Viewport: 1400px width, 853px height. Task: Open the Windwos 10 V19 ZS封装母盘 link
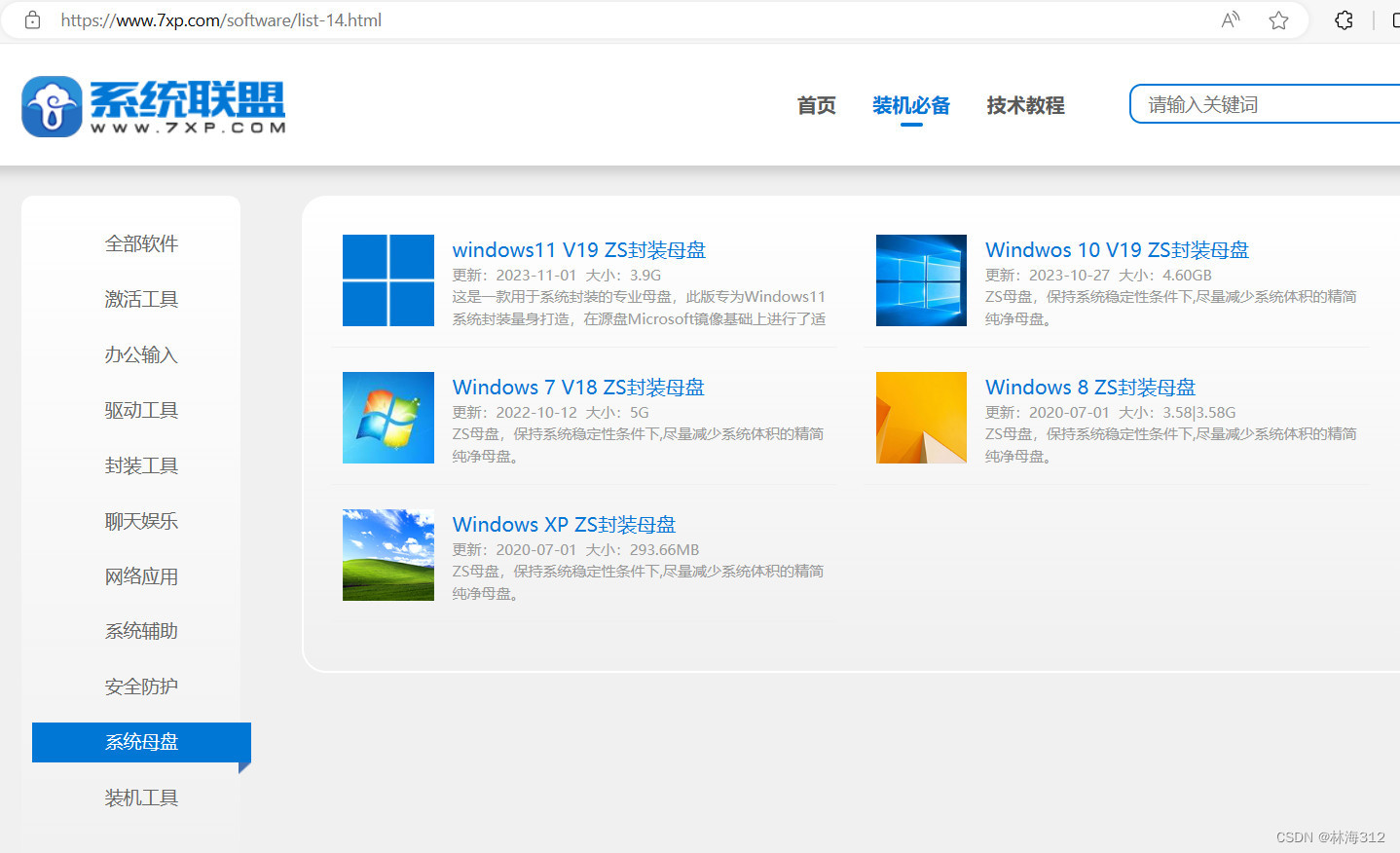[1117, 250]
